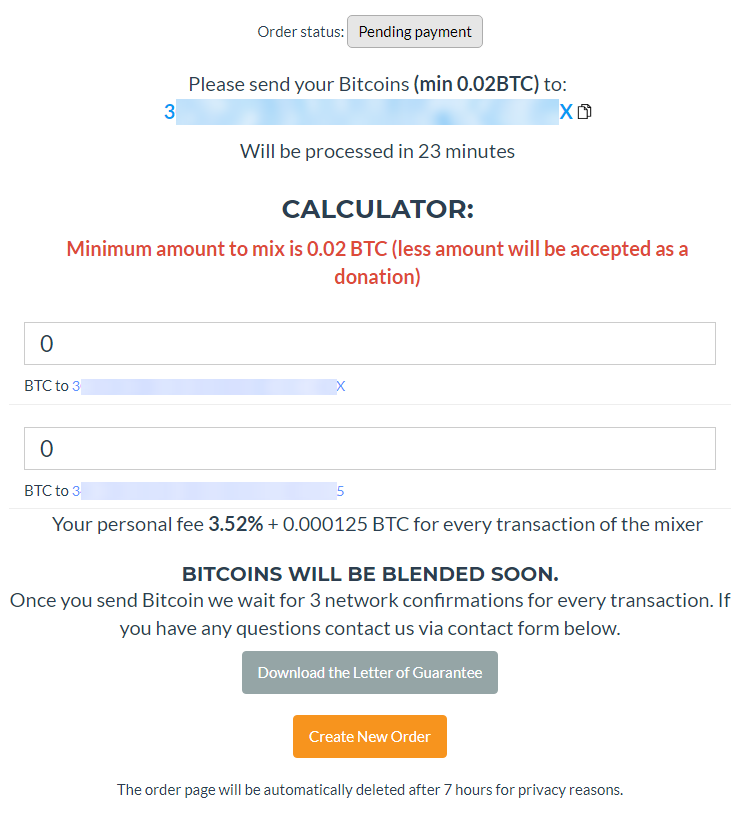Check order status by clicking Pending payment
741x836 pixels.
414,31
